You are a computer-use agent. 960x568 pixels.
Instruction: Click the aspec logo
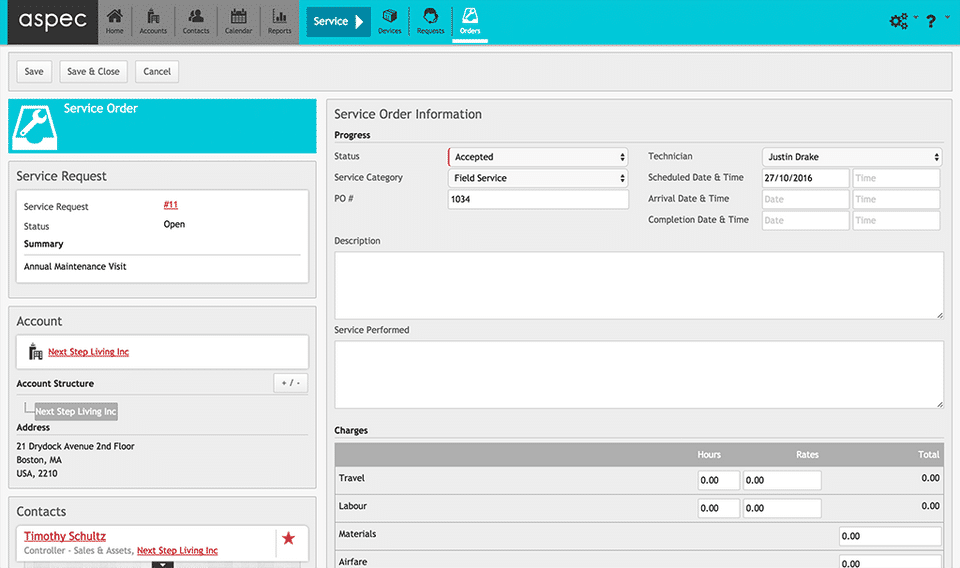click(x=53, y=21)
